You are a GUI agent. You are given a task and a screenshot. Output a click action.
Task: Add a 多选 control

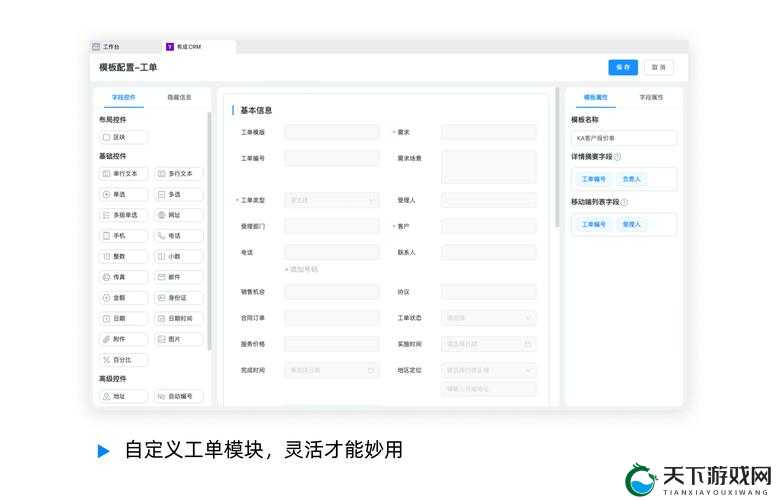coord(179,194)
